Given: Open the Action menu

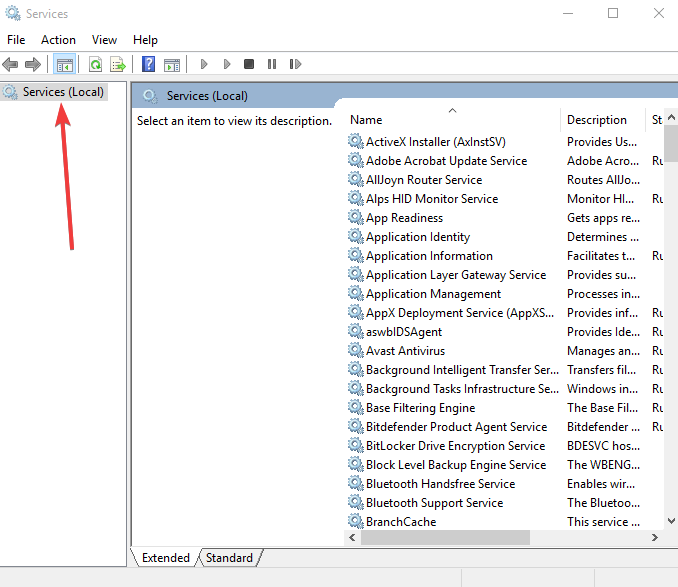Looking at the screenshot, I should (58, 40).
